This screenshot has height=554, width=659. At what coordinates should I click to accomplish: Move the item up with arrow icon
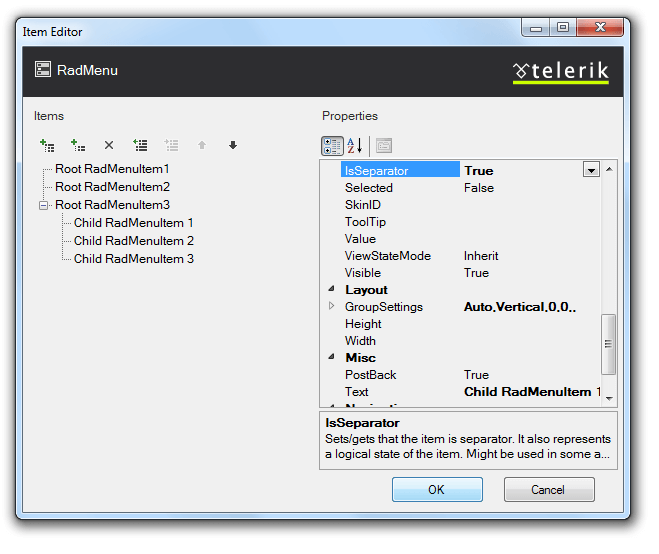[x=202, y=145]
